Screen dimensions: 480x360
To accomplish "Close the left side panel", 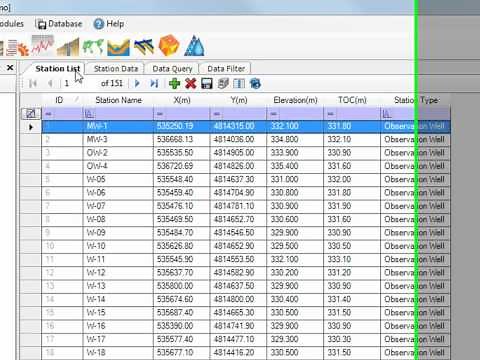I will pos(10,68).
